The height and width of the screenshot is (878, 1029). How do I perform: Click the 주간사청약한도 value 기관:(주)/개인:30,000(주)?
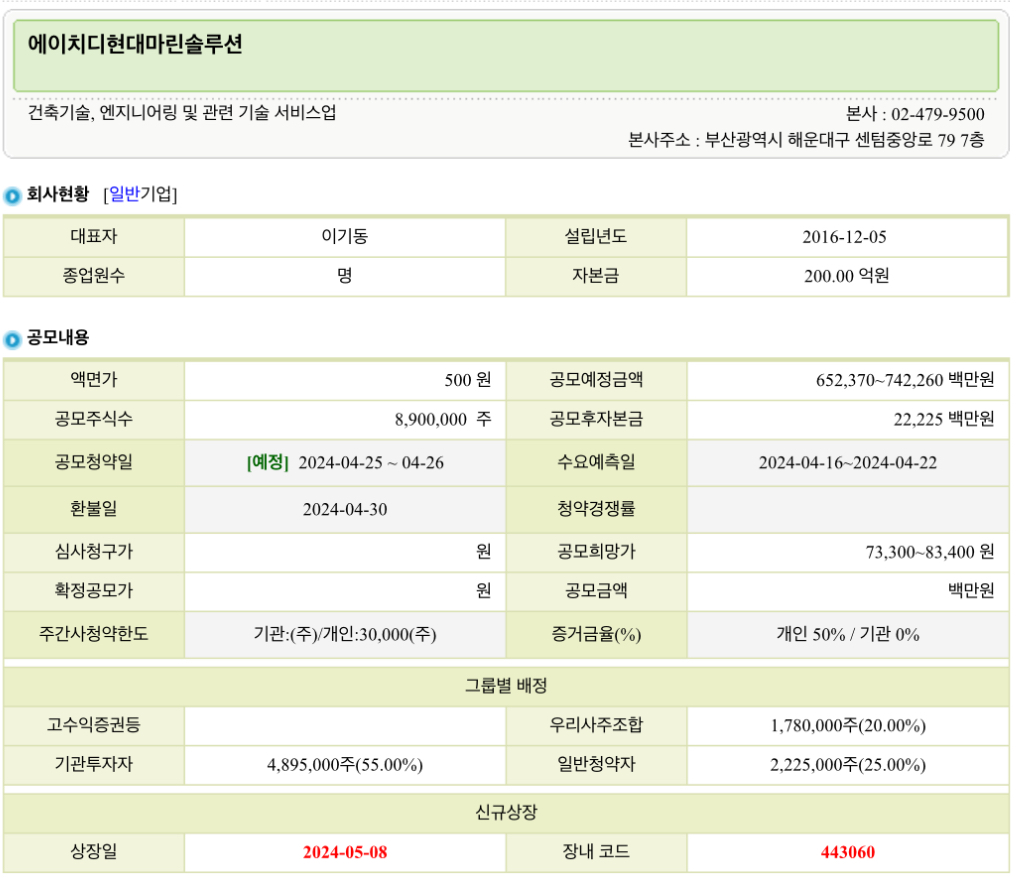point(345,635)
